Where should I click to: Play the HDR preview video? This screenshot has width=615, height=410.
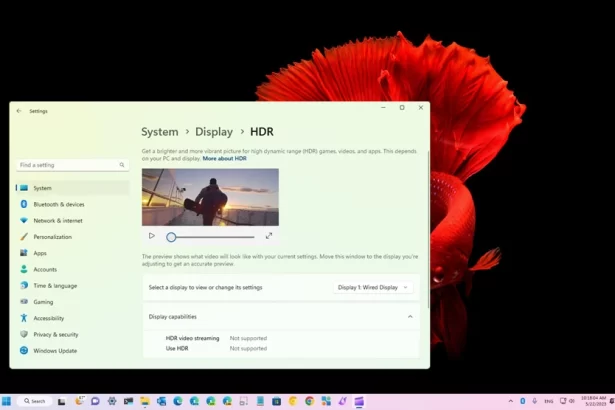pos(152,236)
